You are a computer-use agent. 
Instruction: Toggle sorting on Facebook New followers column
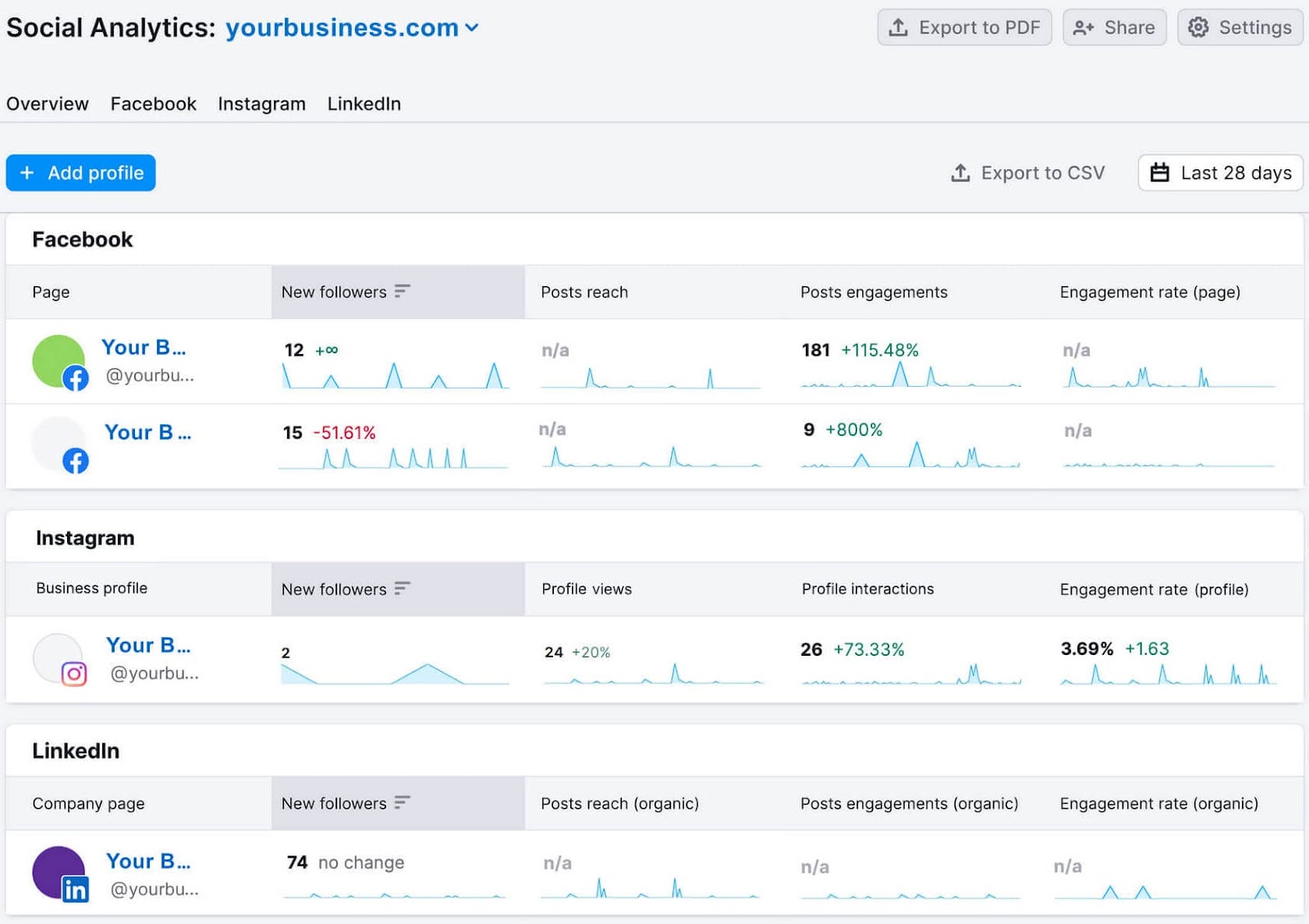point(402,290)
